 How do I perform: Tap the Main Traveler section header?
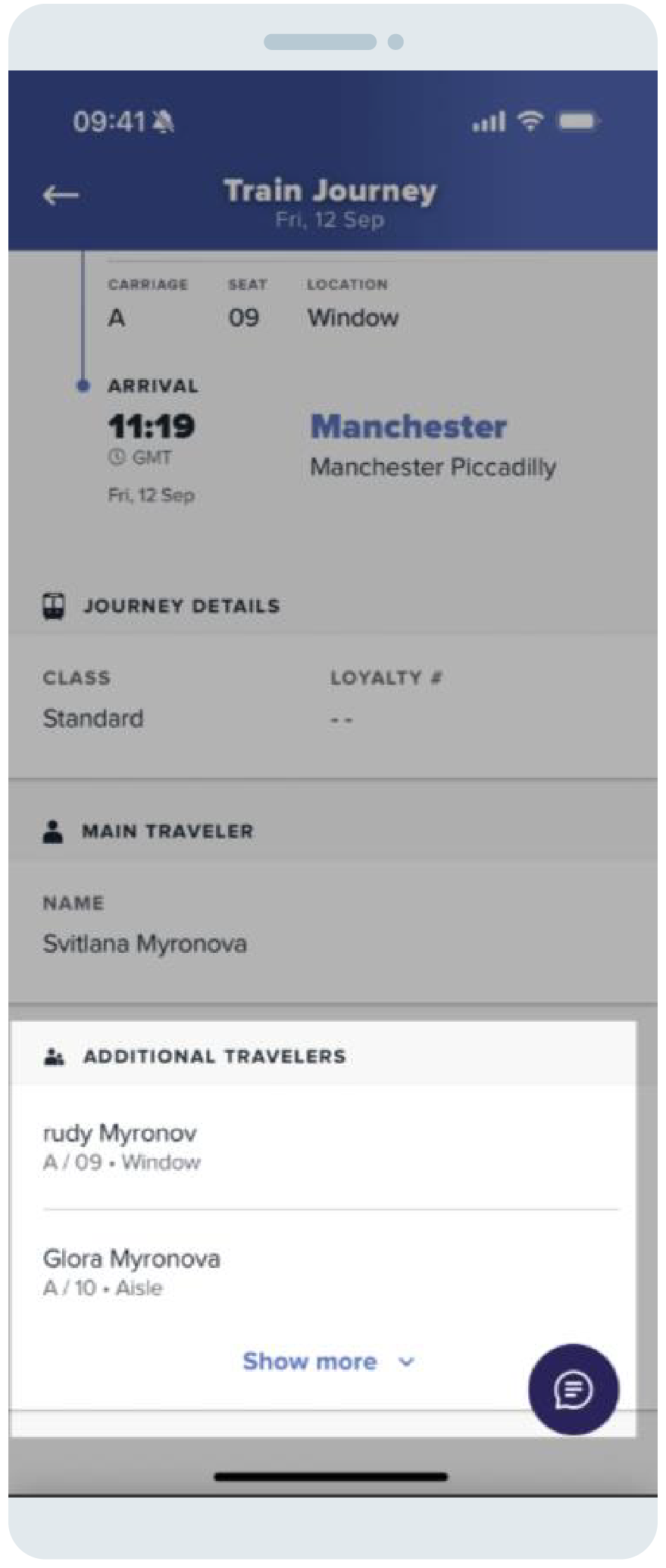point(333,831)
